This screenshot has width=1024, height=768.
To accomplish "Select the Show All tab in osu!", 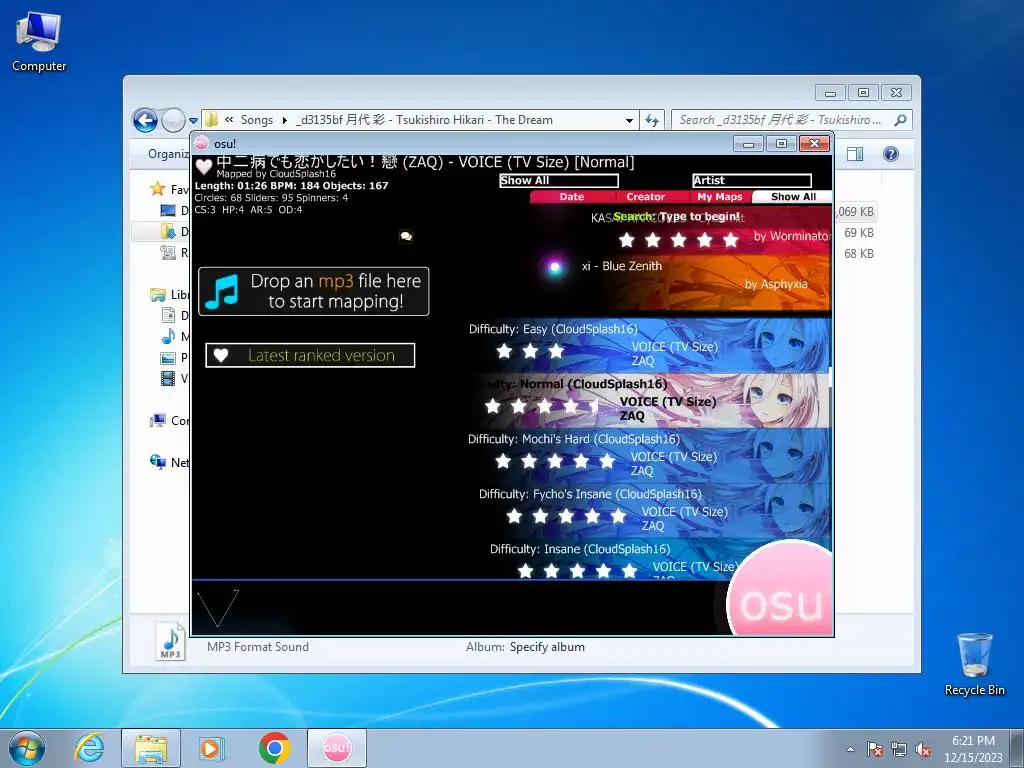I will [793, 197].
